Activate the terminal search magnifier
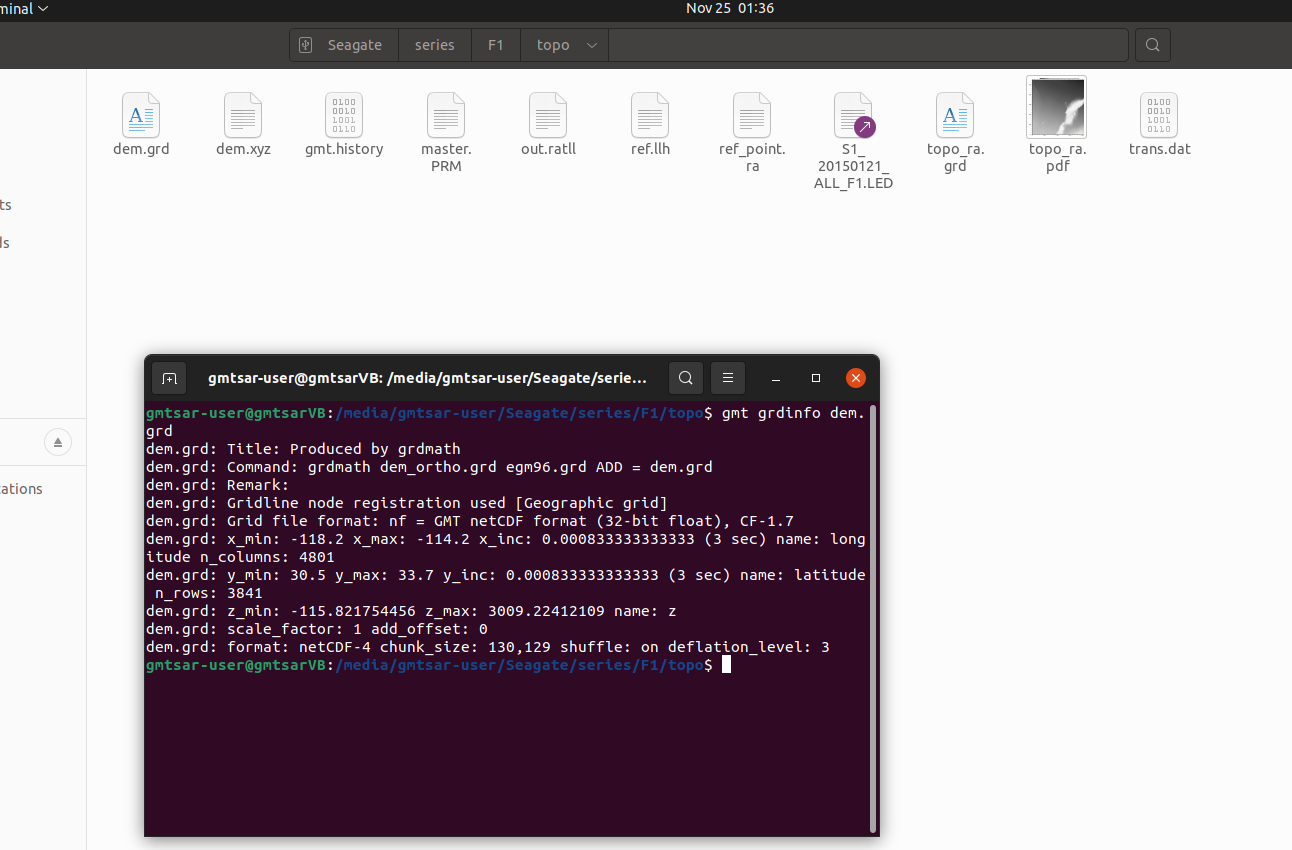1292x850 pixels. 686,378
